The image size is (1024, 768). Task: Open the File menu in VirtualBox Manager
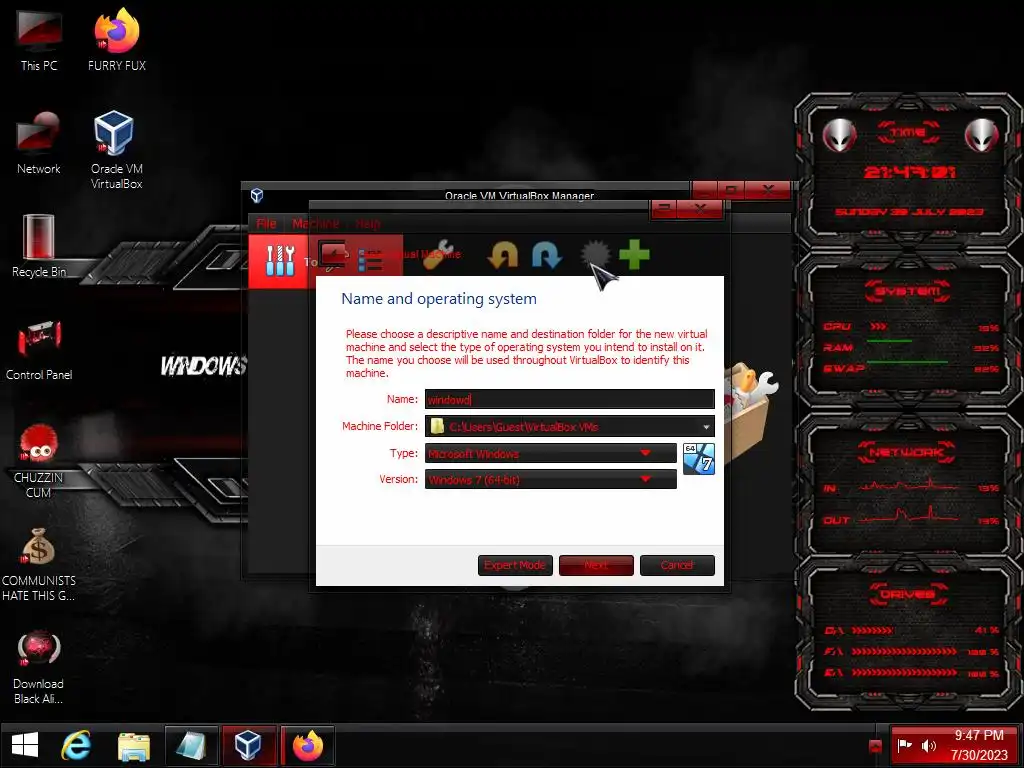click(x=266, y=223)
